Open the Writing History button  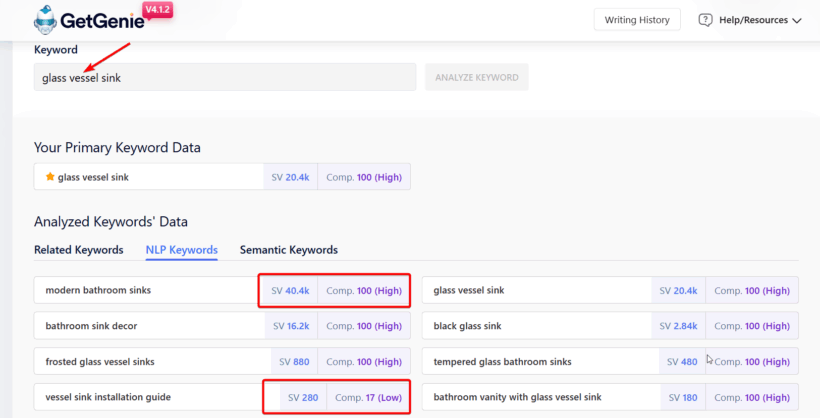637,20
